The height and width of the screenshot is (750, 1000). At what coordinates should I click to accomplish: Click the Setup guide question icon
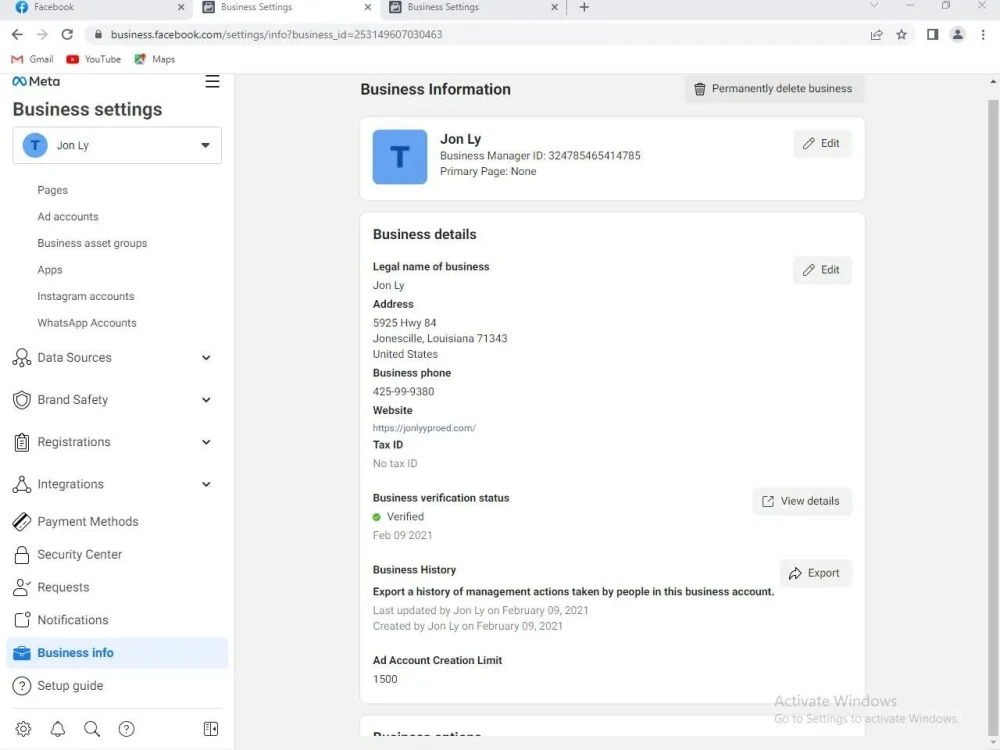click(21, 686)
